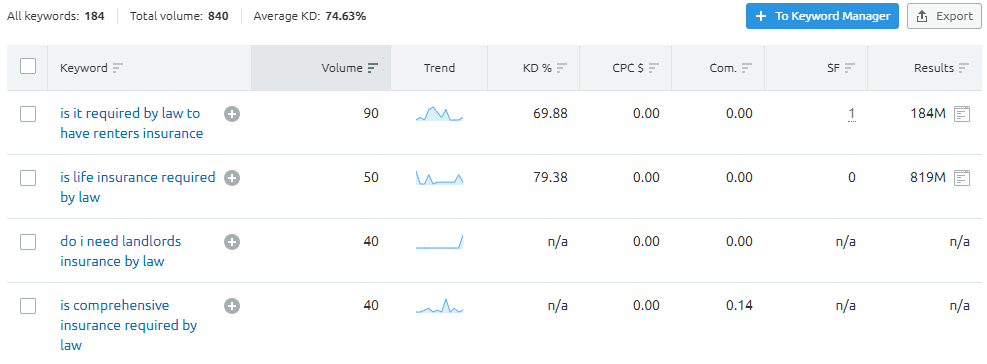
Task: View trend sparkline for renters insurance keyword
Action: click(439, 114)
